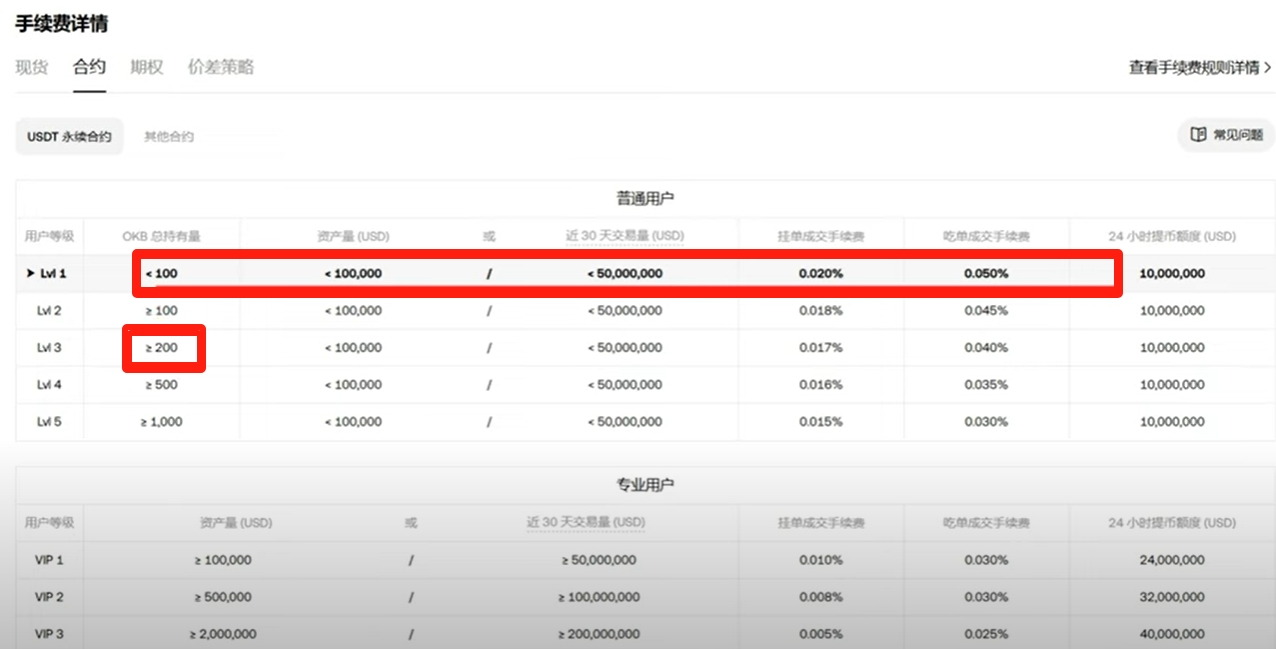This screenshot has width=1276, height=649.
Task: Click the arrow marker beside Lvl 1
Action: point(31,273)
